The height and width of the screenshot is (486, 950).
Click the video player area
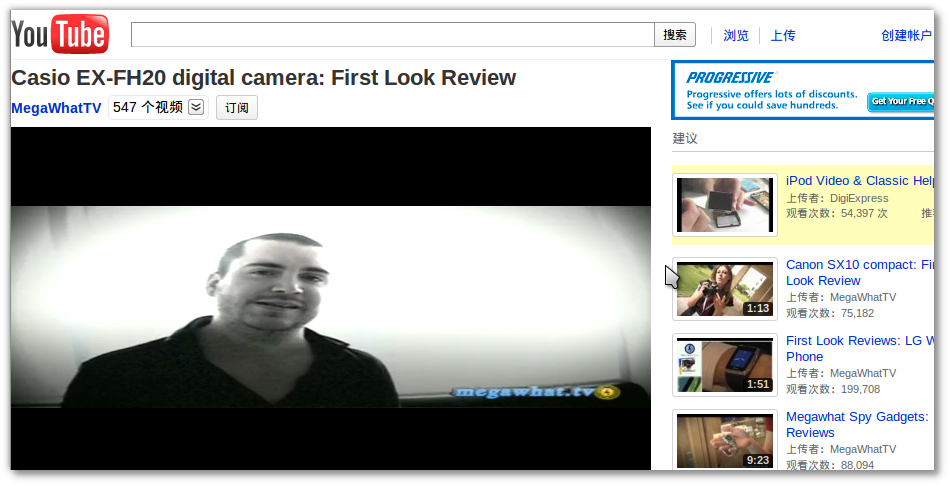click(331, 298)
